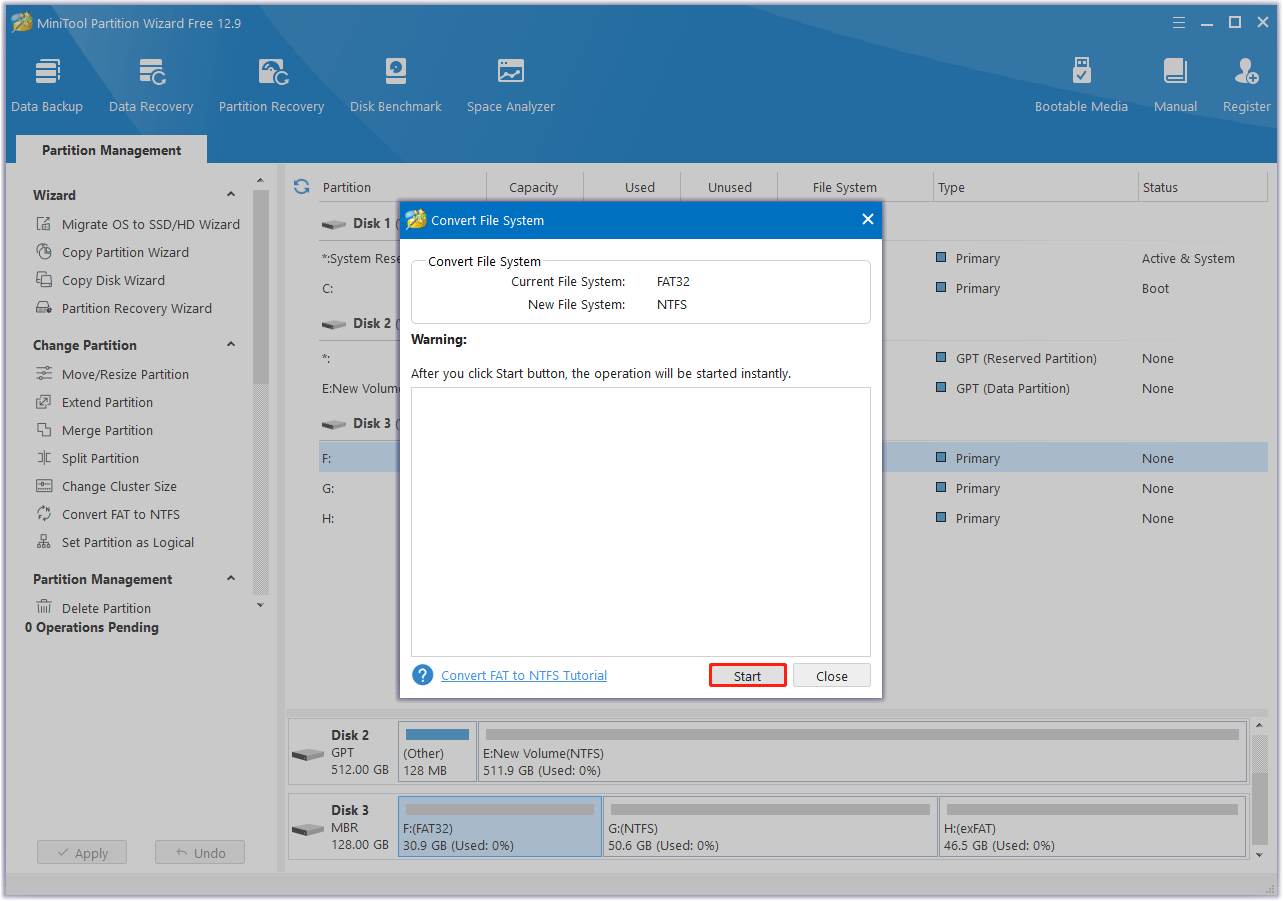Refresh the partition list with the reload icon

(301, 187)
